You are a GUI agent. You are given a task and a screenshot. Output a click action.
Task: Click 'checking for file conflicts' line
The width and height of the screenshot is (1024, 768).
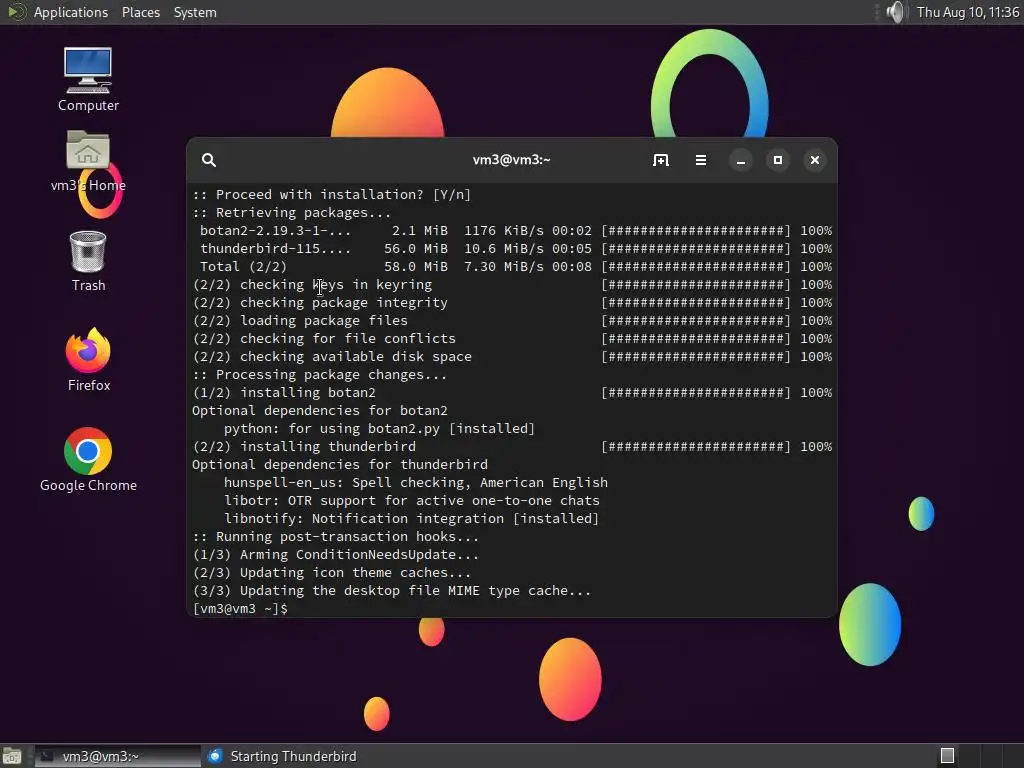(x=512, y=338)
